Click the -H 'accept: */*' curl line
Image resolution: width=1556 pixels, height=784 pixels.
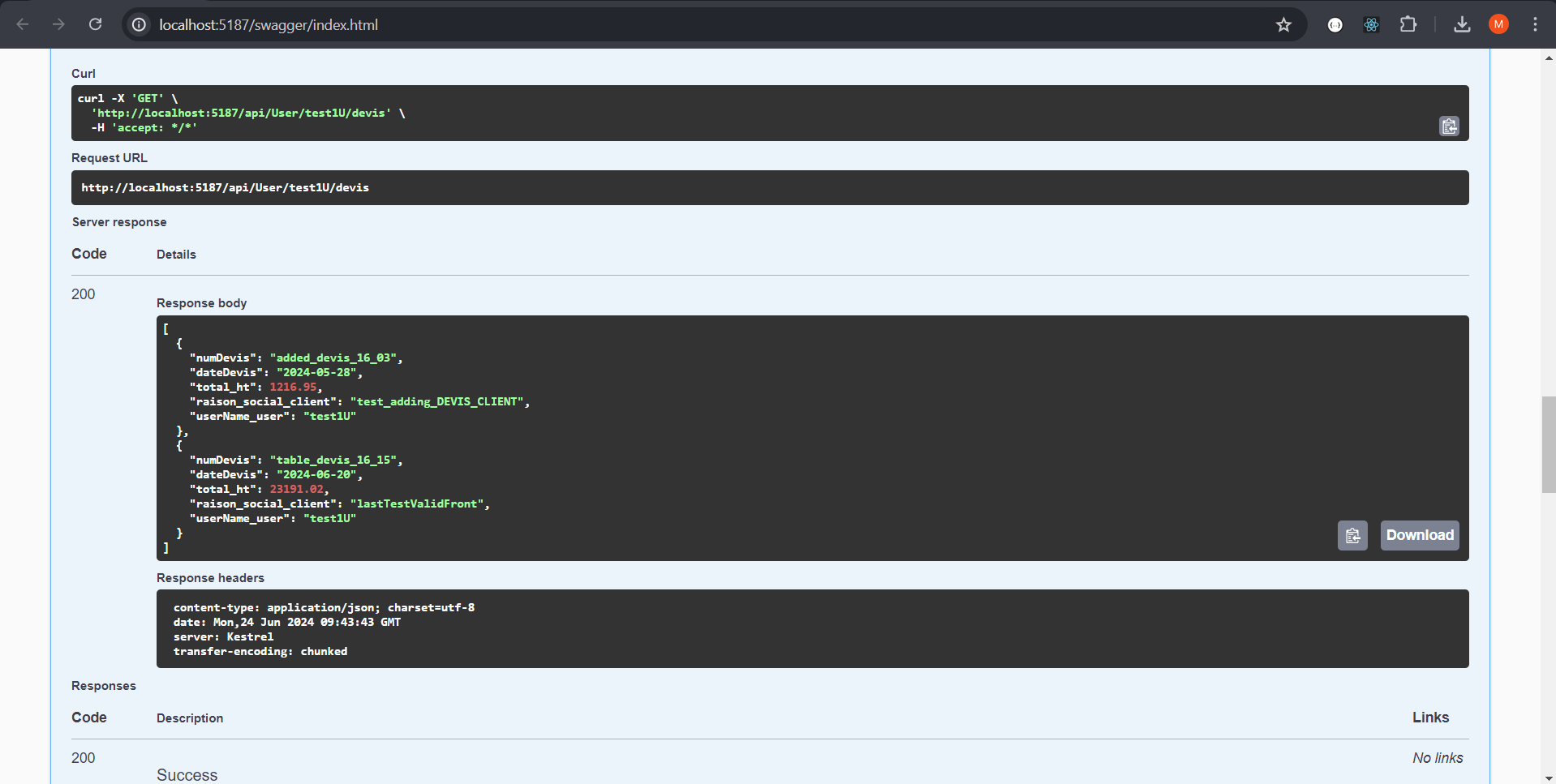tap(144, 128)
